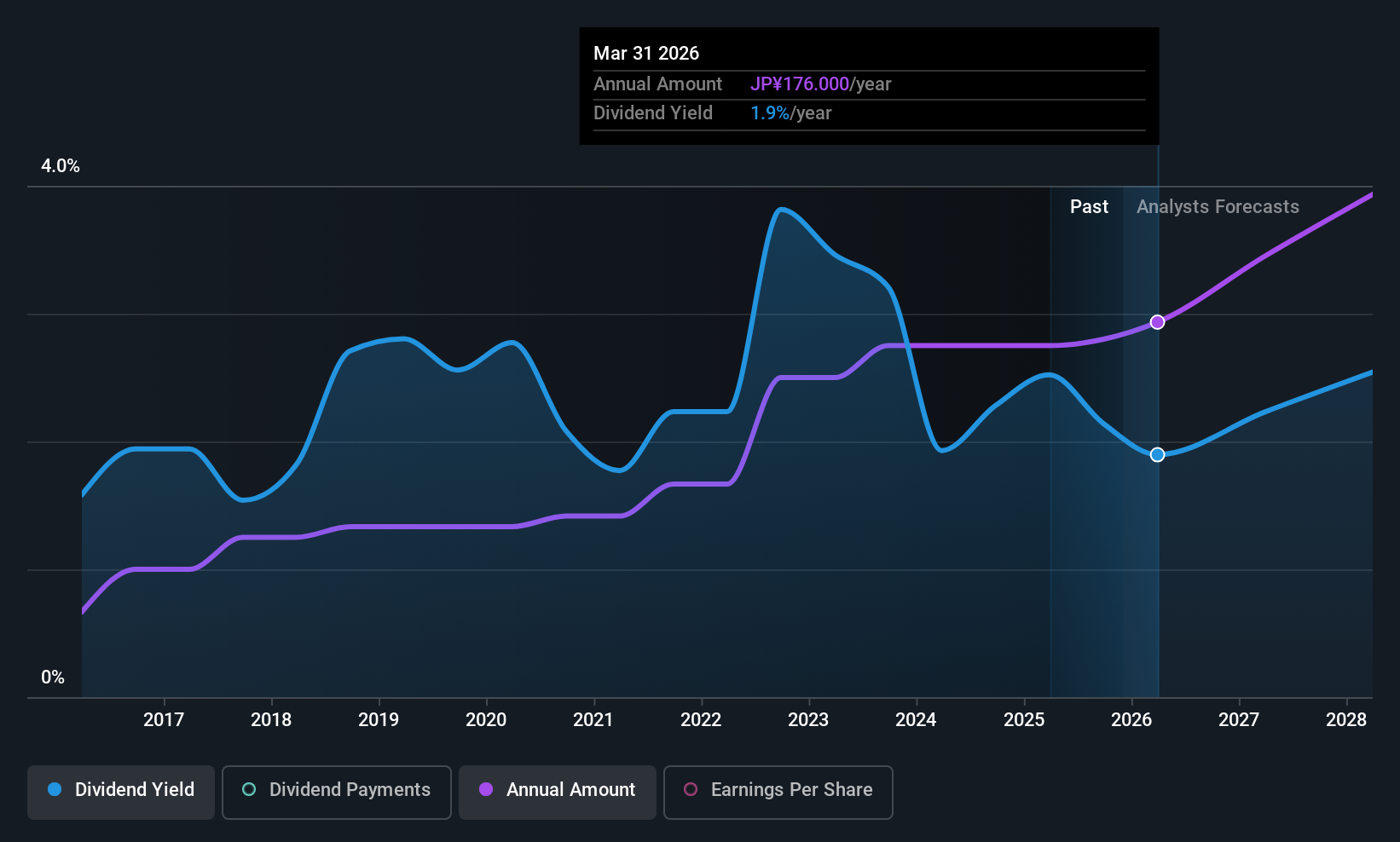Click the 2026 year axis label
Viewport: 1400px width, 842px height.
click(1131, 720)
